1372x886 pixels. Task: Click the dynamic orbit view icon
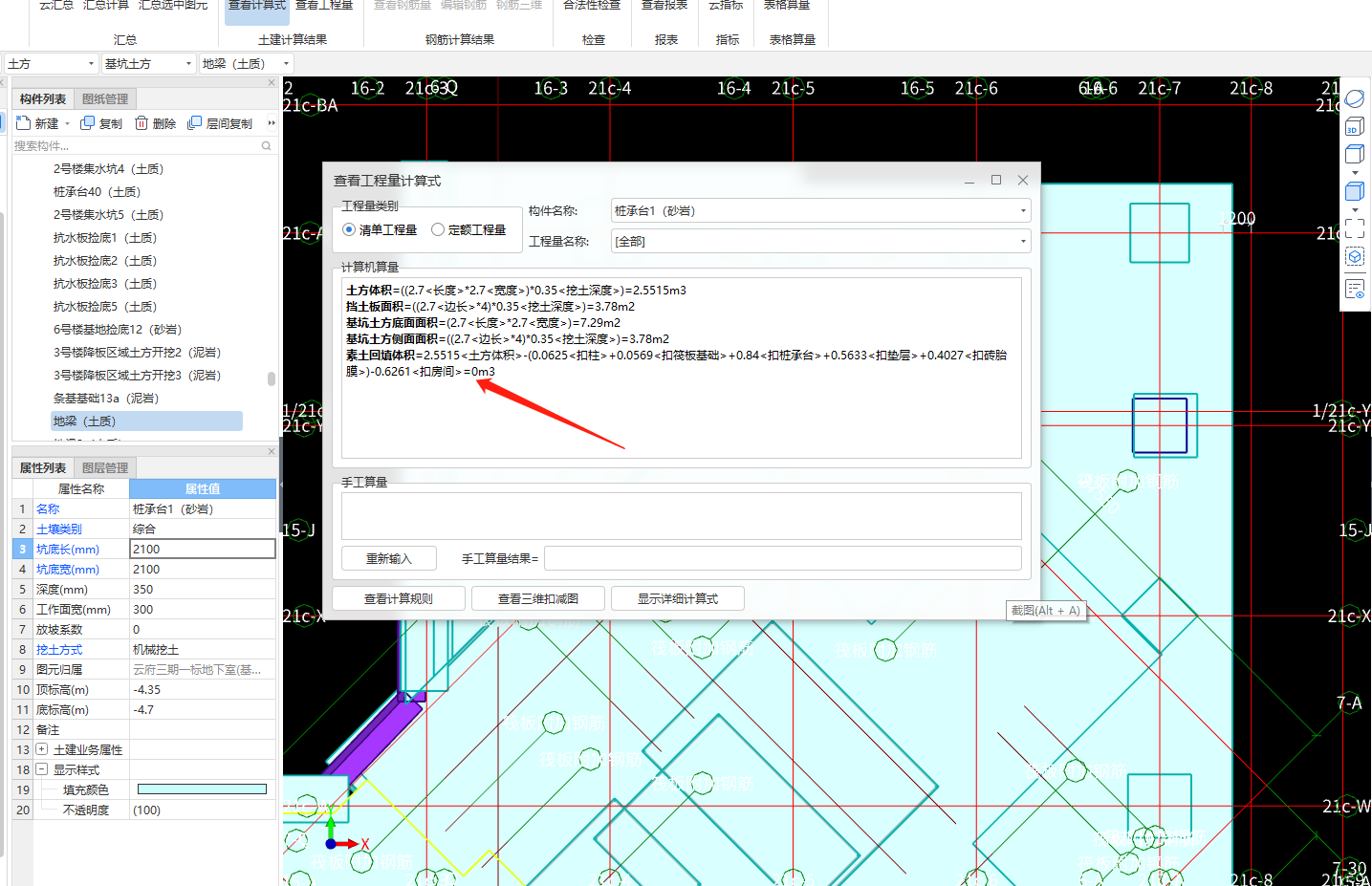pyautogui.click(x=1354, y=98)
